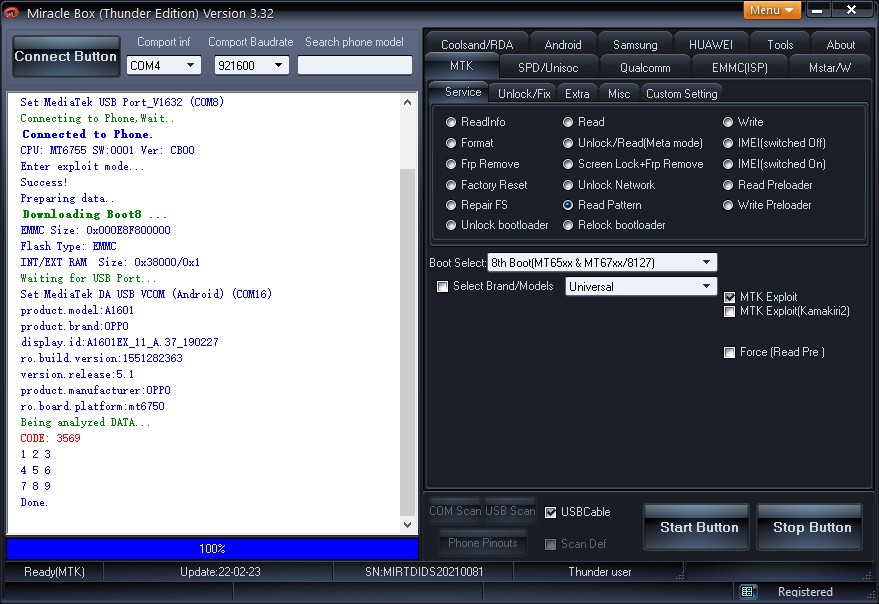Open the About tab

coord(840,45)
